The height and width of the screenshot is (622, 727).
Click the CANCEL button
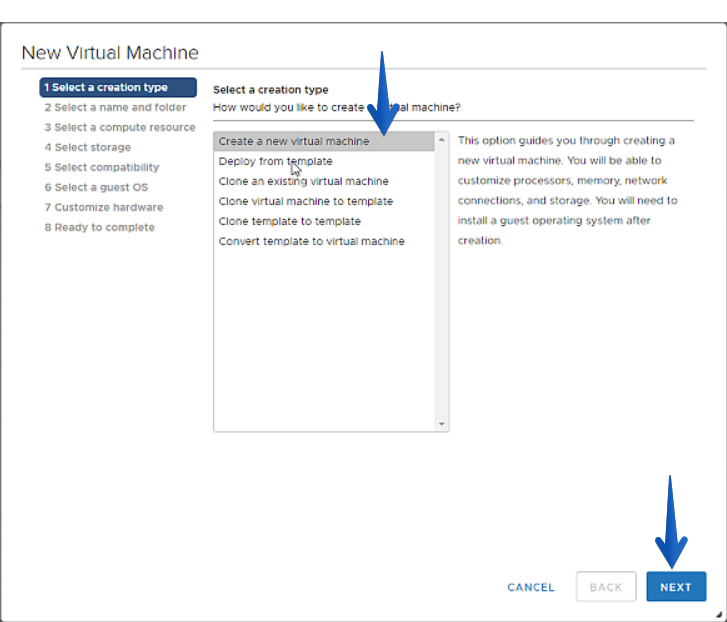tap(530, 587)
